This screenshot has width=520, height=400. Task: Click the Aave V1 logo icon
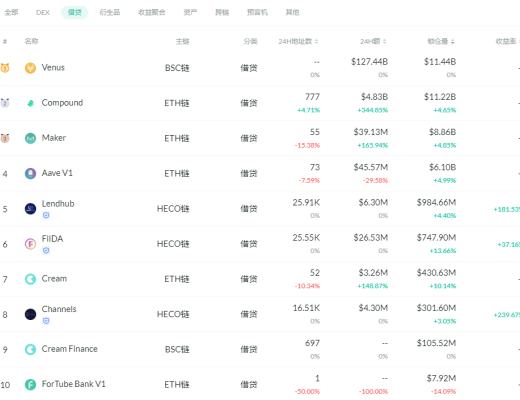[x=30, y=174]
